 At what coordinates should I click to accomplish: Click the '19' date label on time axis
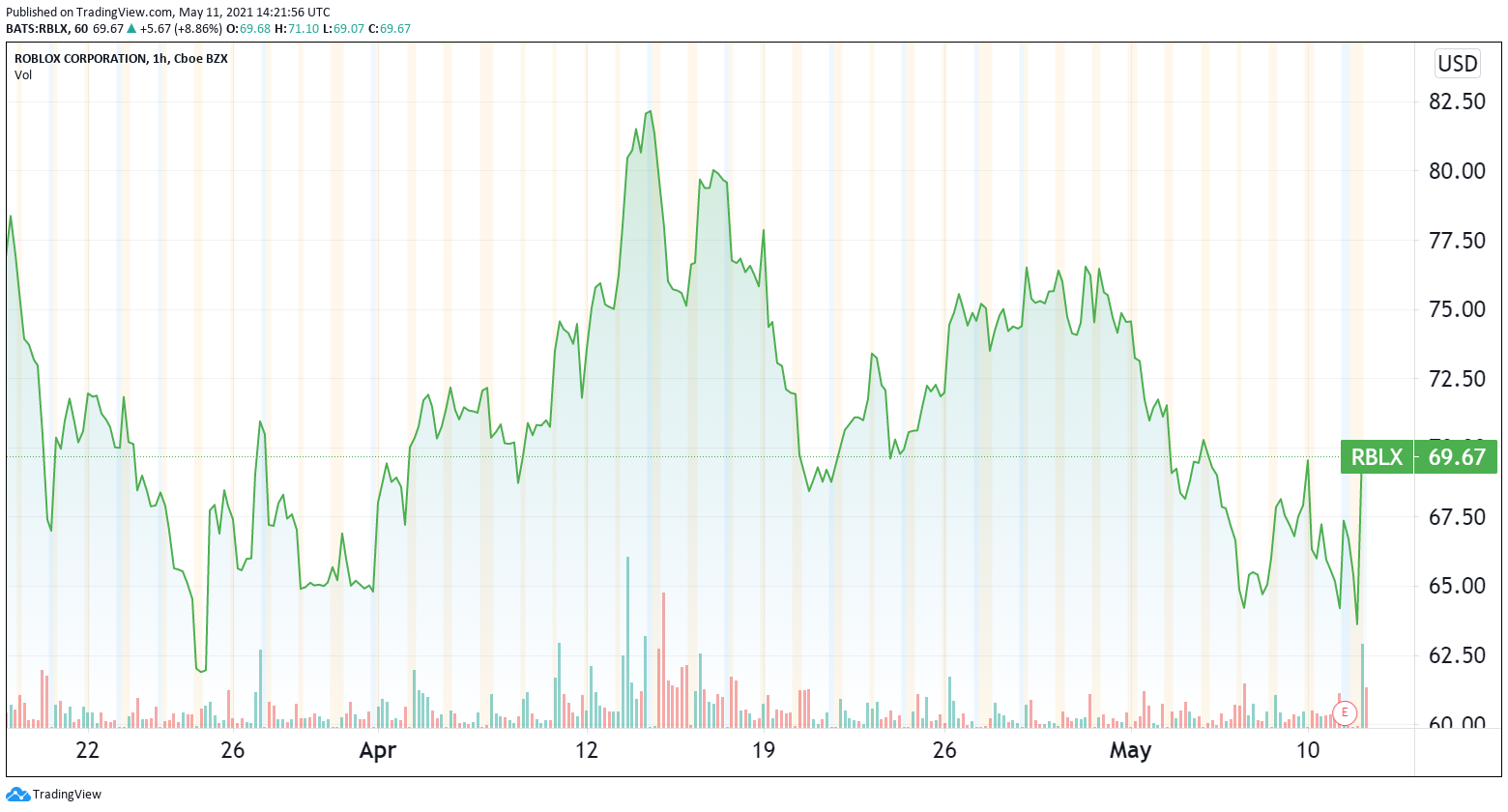764,750
